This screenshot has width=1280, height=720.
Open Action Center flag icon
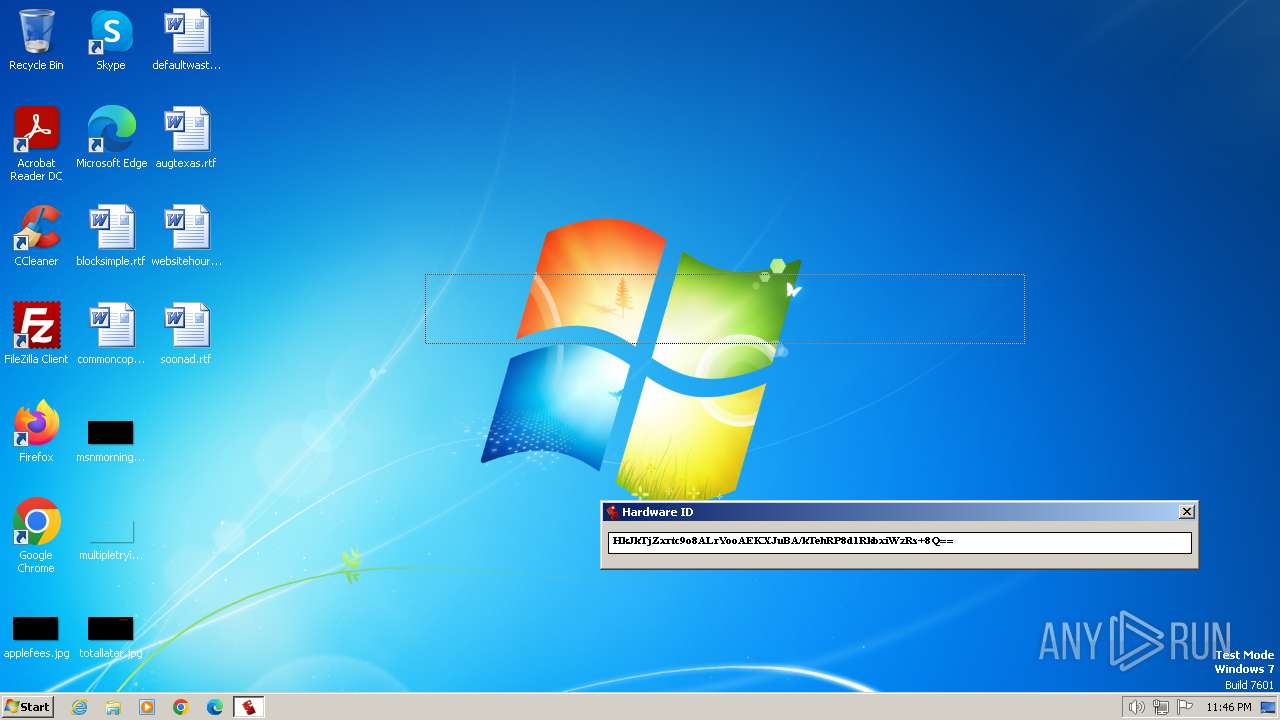1185,707
